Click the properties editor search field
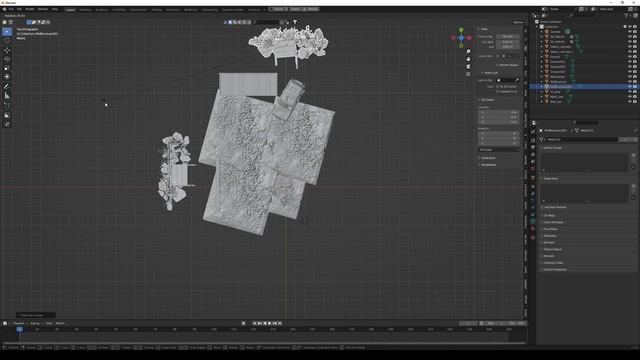Image resolution: width=640 pixels, height=360 pixels. point(585,122)
